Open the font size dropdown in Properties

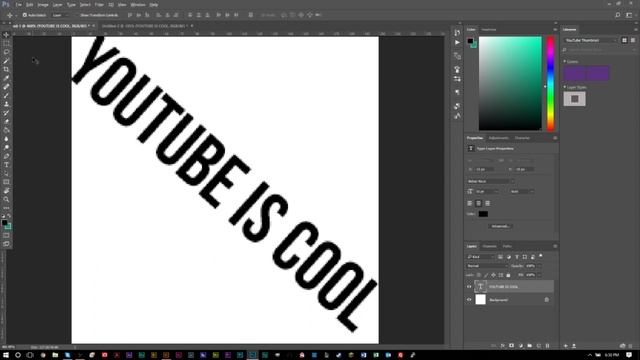pos(487,191)
